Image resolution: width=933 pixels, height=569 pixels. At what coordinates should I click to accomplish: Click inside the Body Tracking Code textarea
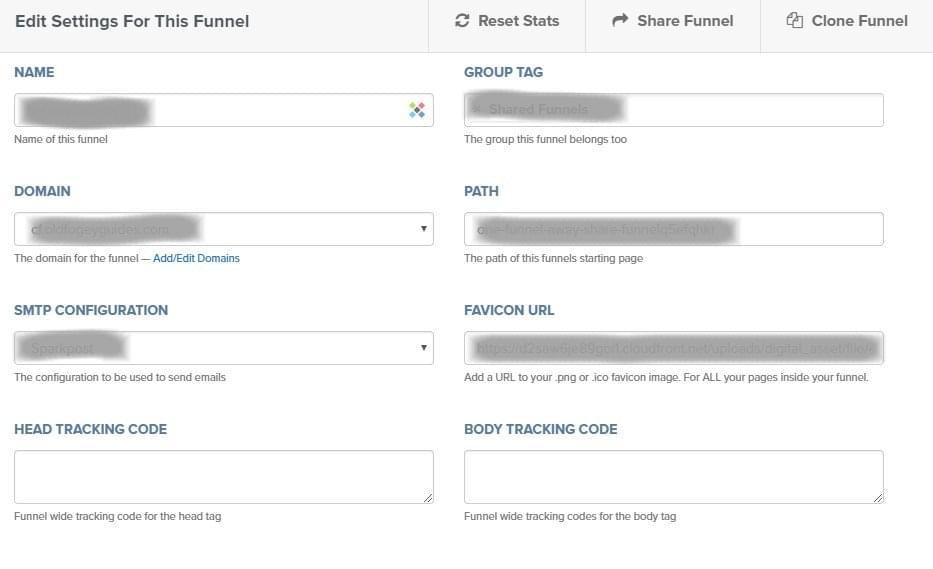673,476
